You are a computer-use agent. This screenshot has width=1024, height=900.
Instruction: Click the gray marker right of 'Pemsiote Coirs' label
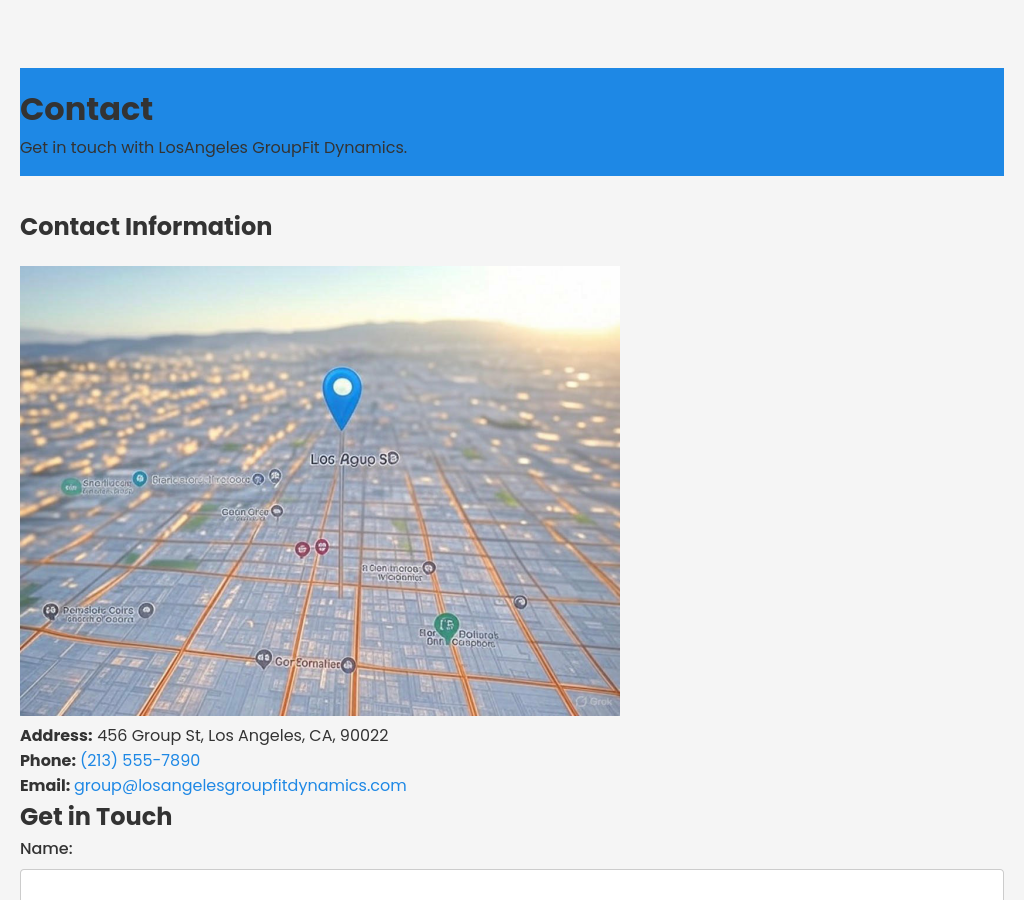point(146,609)
